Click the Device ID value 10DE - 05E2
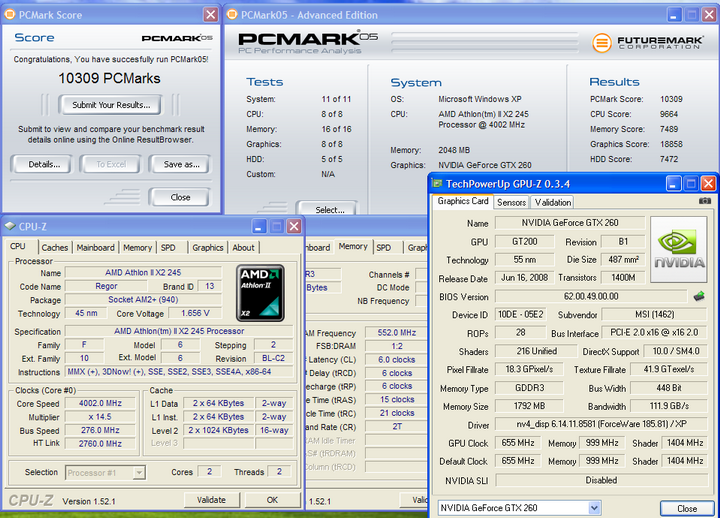The height and width of the screenshot is (518, 720). click(x=521, y=315)
